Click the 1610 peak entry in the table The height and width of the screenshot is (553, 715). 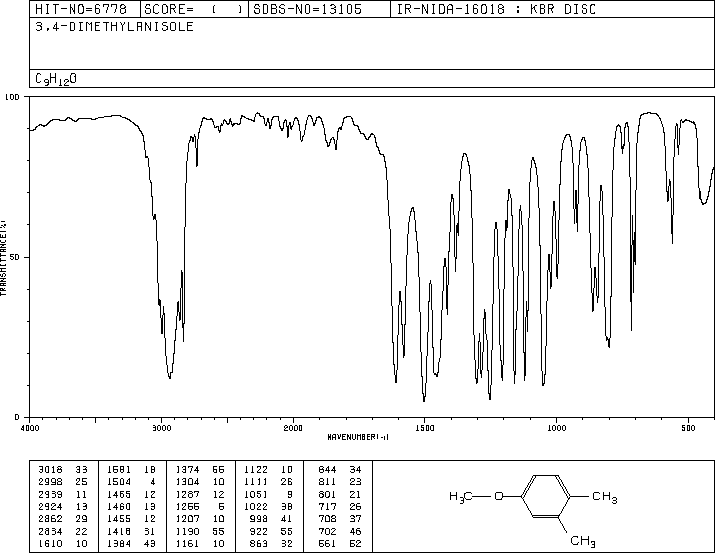63,544
